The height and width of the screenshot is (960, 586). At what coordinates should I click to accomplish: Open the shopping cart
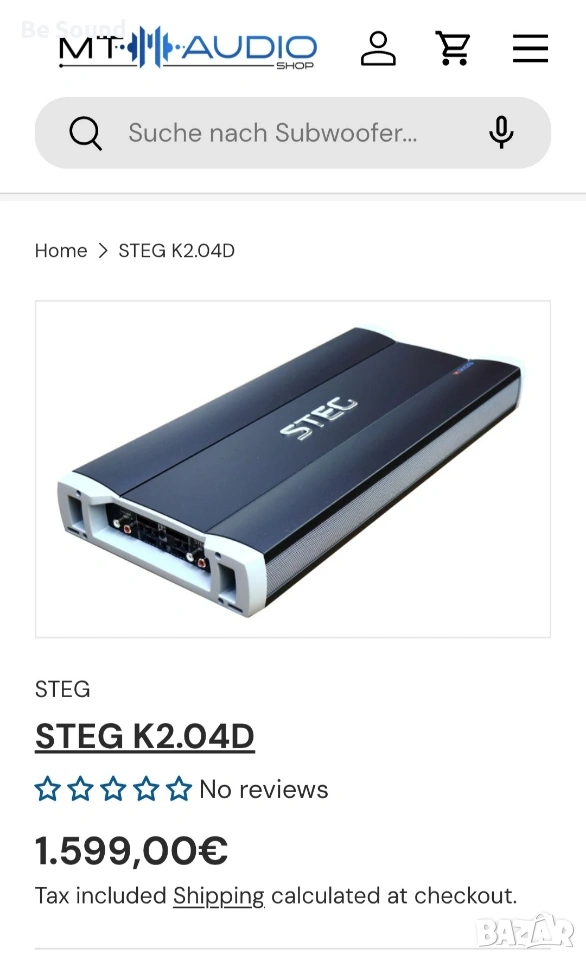453,48
